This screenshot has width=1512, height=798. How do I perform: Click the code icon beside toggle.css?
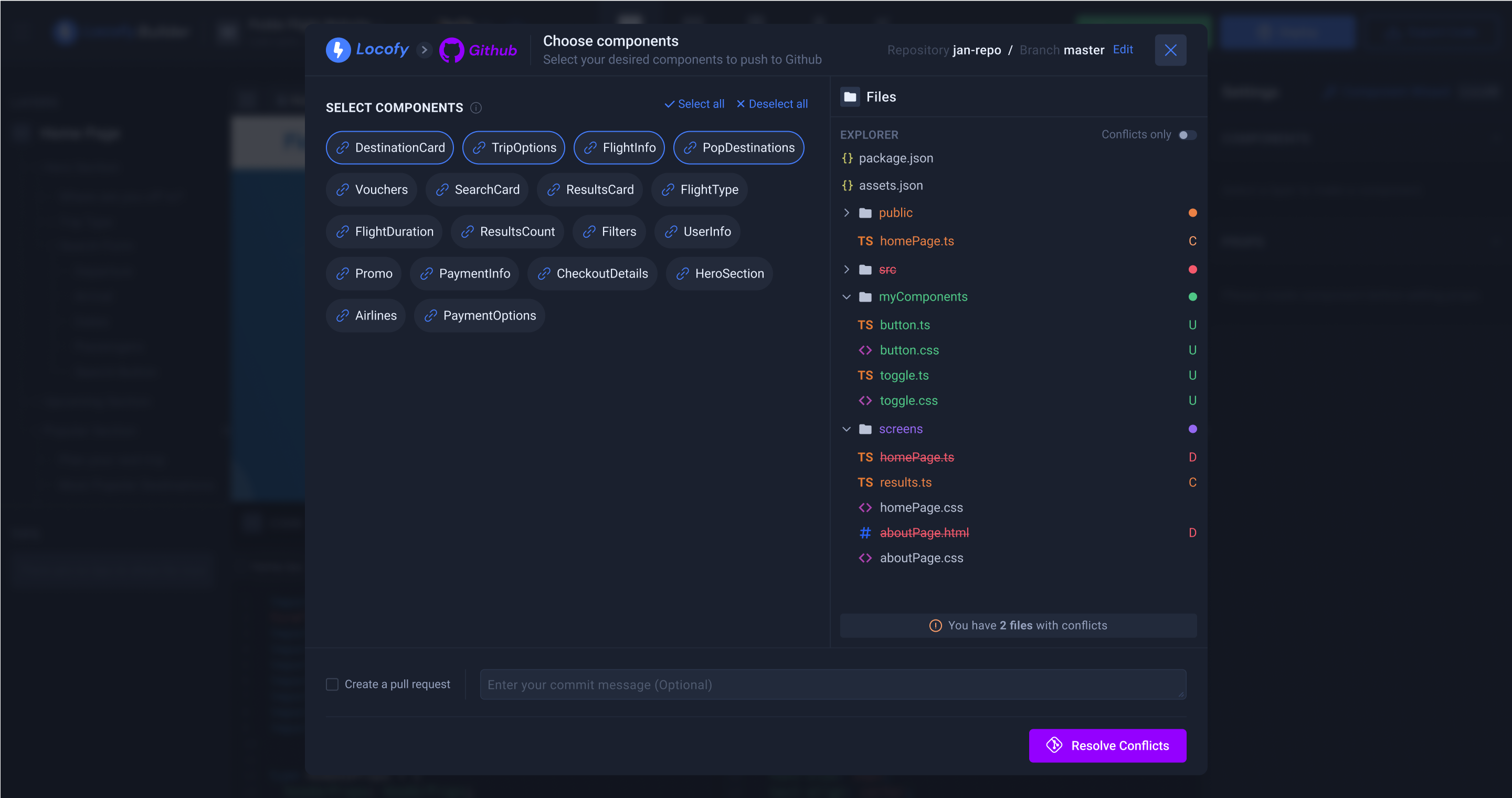[865, 401]
